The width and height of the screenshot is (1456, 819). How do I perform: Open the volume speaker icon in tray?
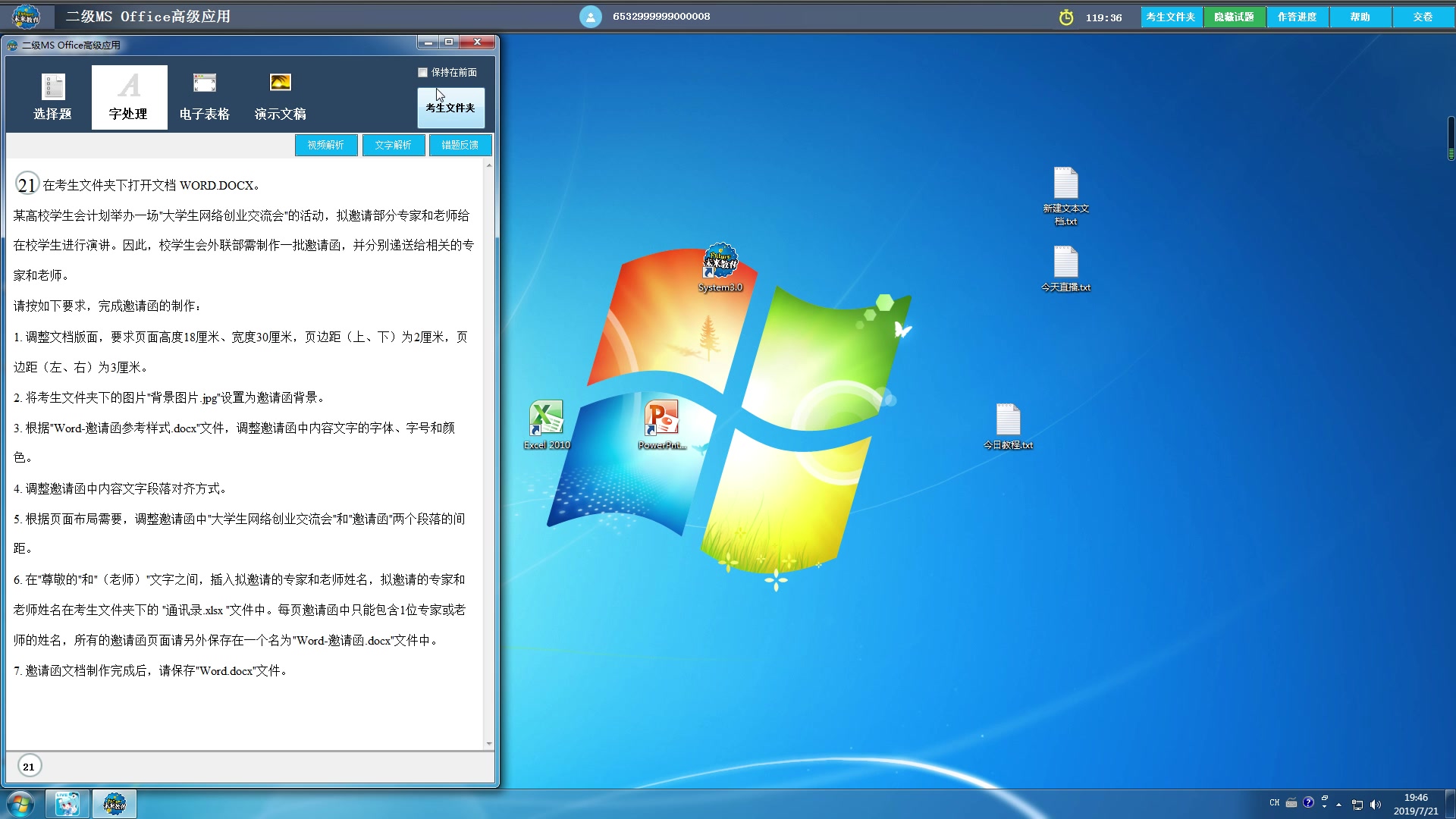coord(1376,803)
